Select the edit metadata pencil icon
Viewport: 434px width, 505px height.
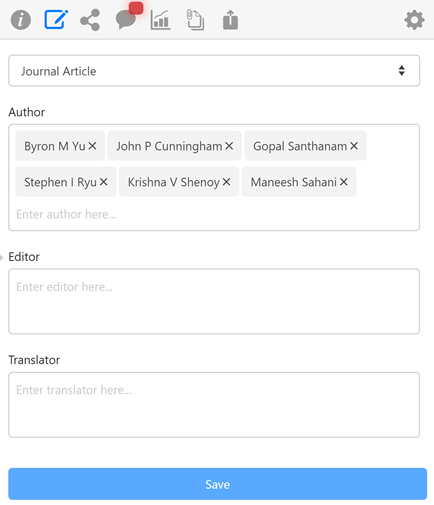[x=56, y=20]
